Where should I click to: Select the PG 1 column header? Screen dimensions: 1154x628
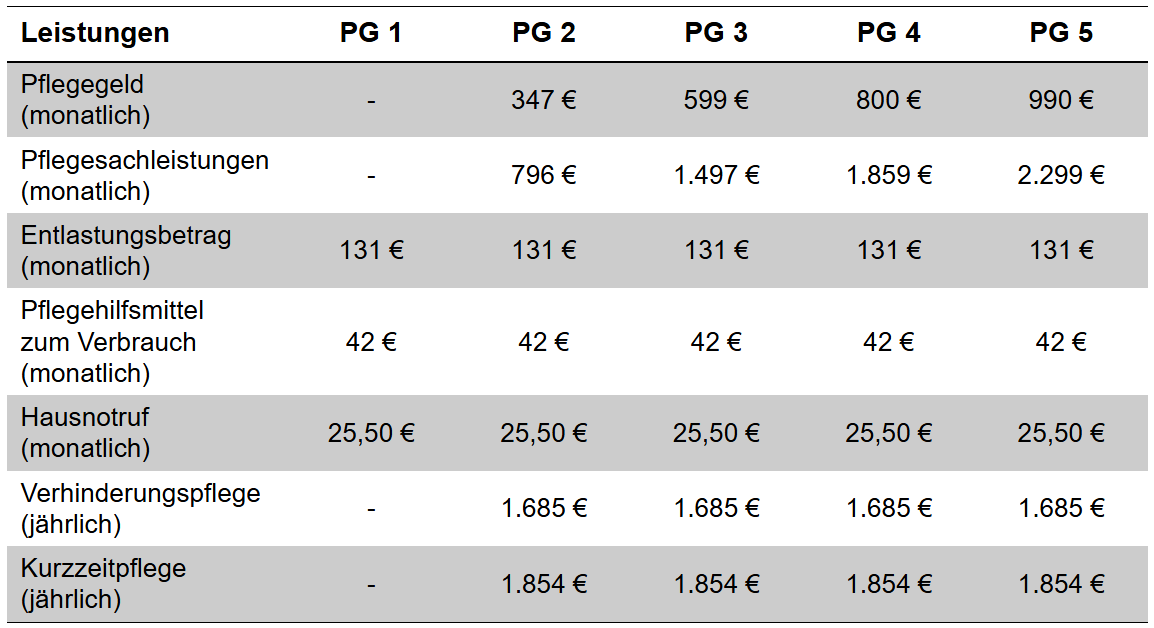pos(371,33)
